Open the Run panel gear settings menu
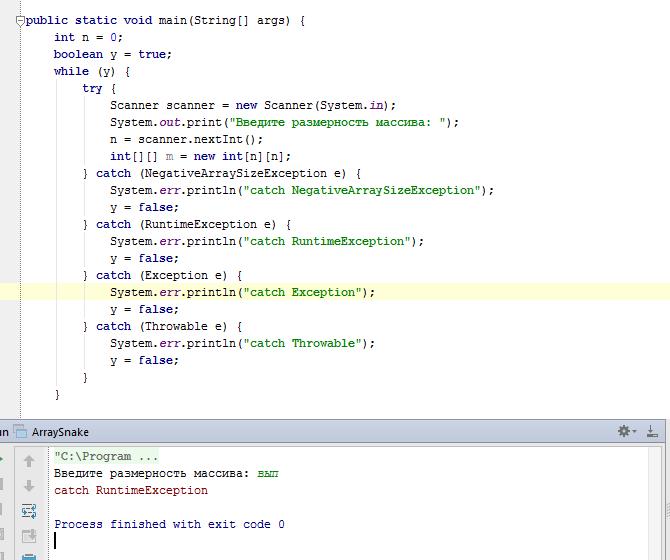670x560 pixels. pyautogui.click(x=627, y=431)
